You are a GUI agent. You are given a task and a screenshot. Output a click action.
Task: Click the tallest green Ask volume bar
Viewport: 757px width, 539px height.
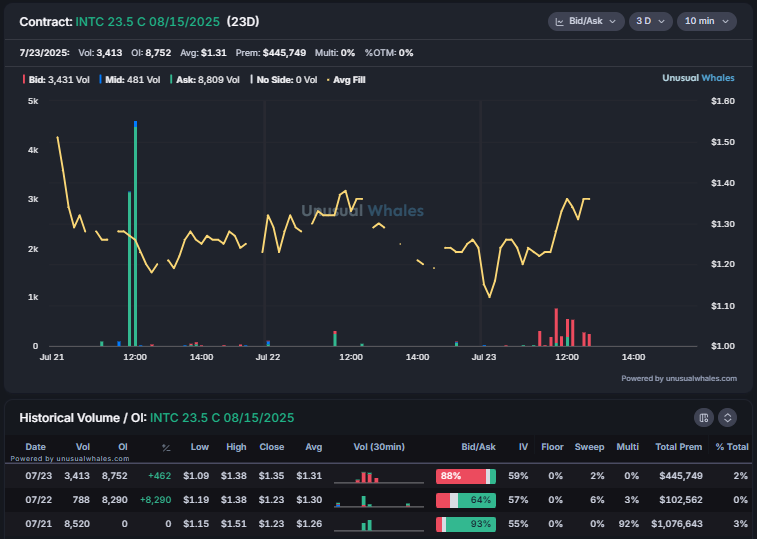[135, 237]
